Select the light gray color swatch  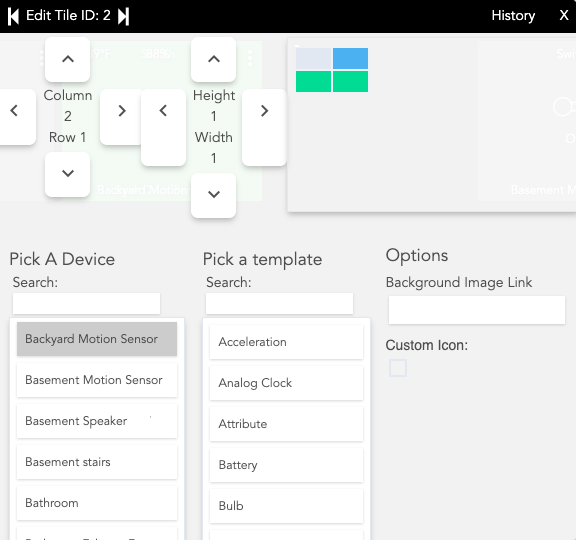click(x=313, y=58)
